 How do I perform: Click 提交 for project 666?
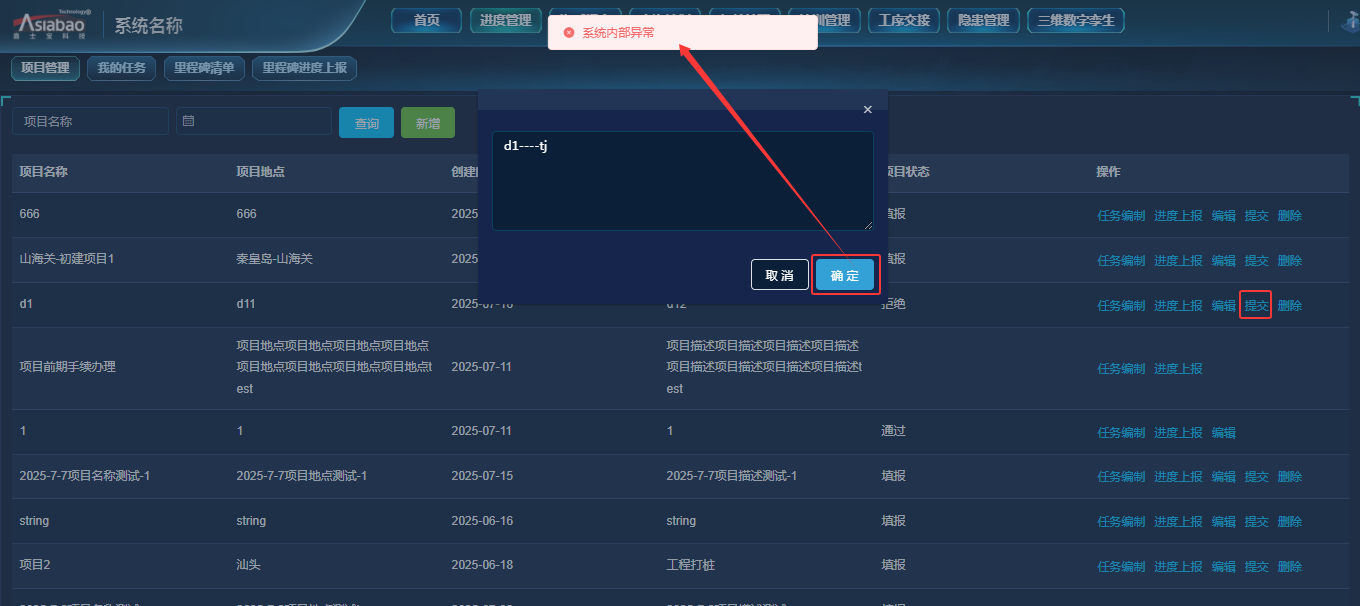coord(1257,216)
